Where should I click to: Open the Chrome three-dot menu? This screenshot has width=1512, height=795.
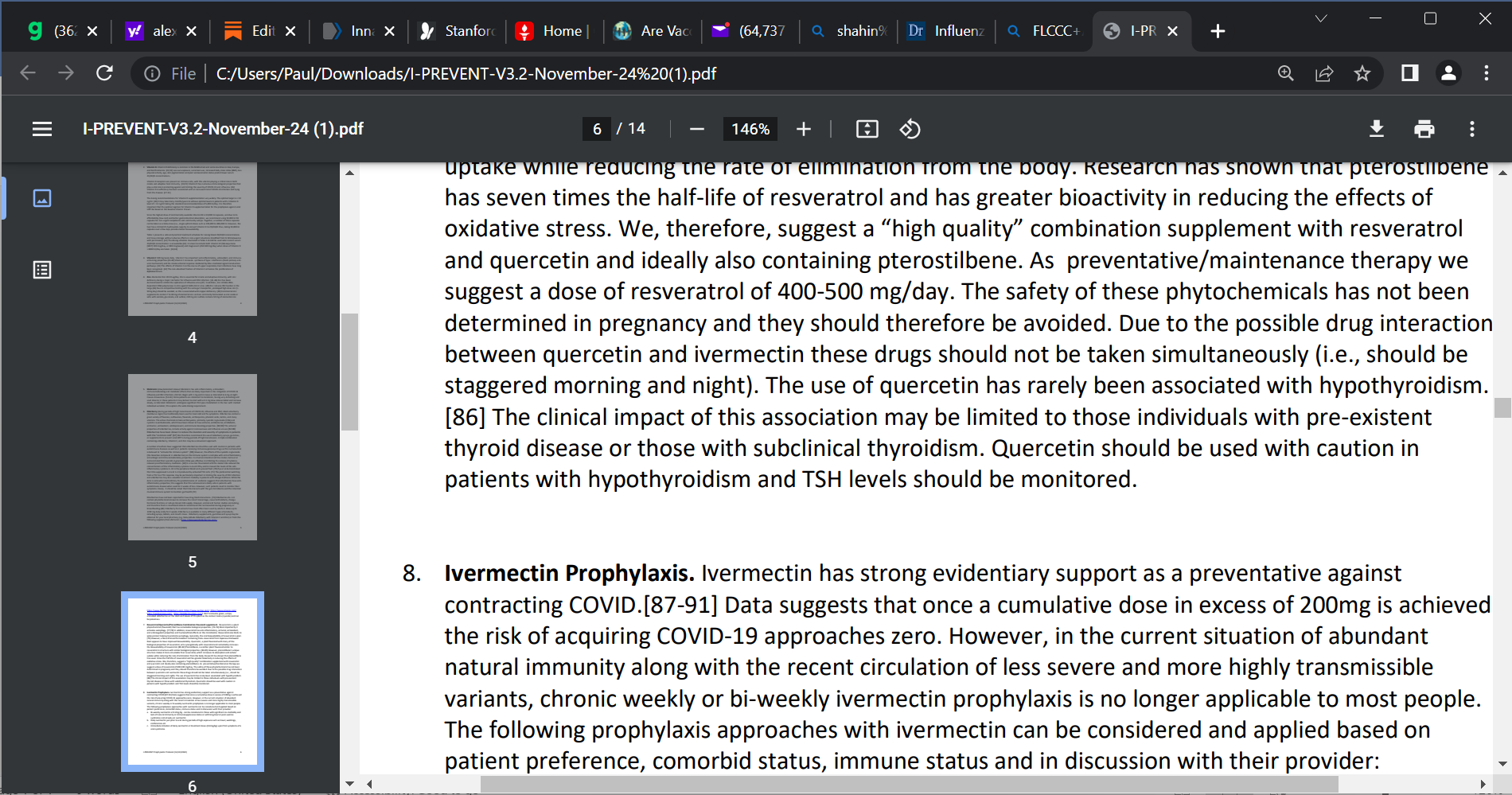click(x=1487, y=73)
